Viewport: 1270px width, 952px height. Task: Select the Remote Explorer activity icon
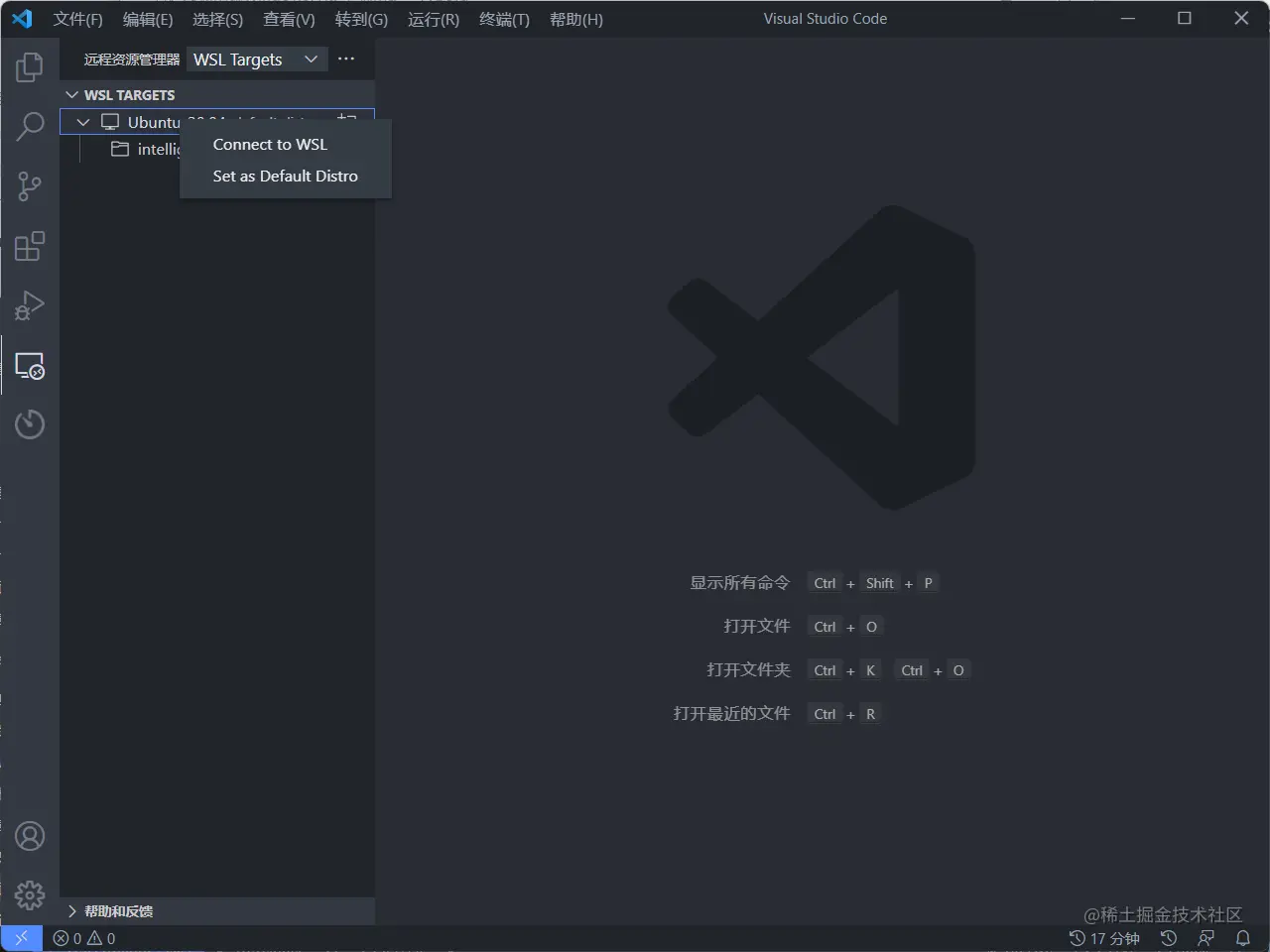click(30, 366)
